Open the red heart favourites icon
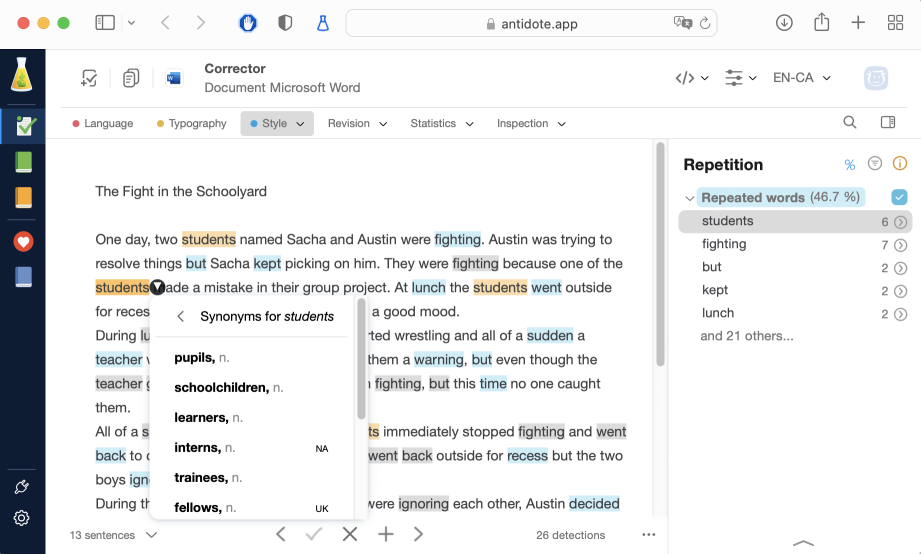921x554 pixels. [23, 242]
